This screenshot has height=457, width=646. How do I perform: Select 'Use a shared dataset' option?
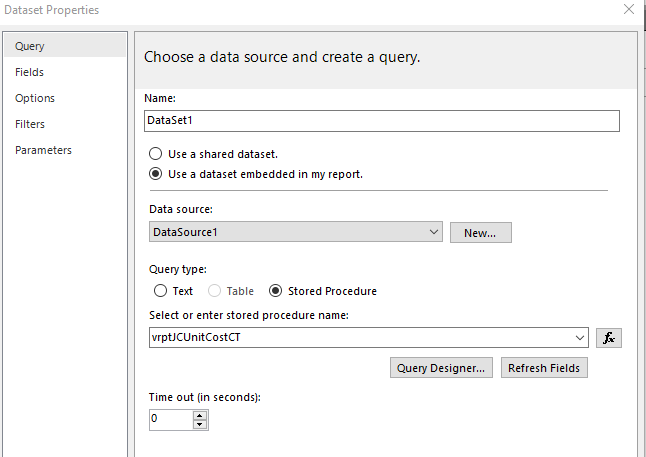[155, 154]
